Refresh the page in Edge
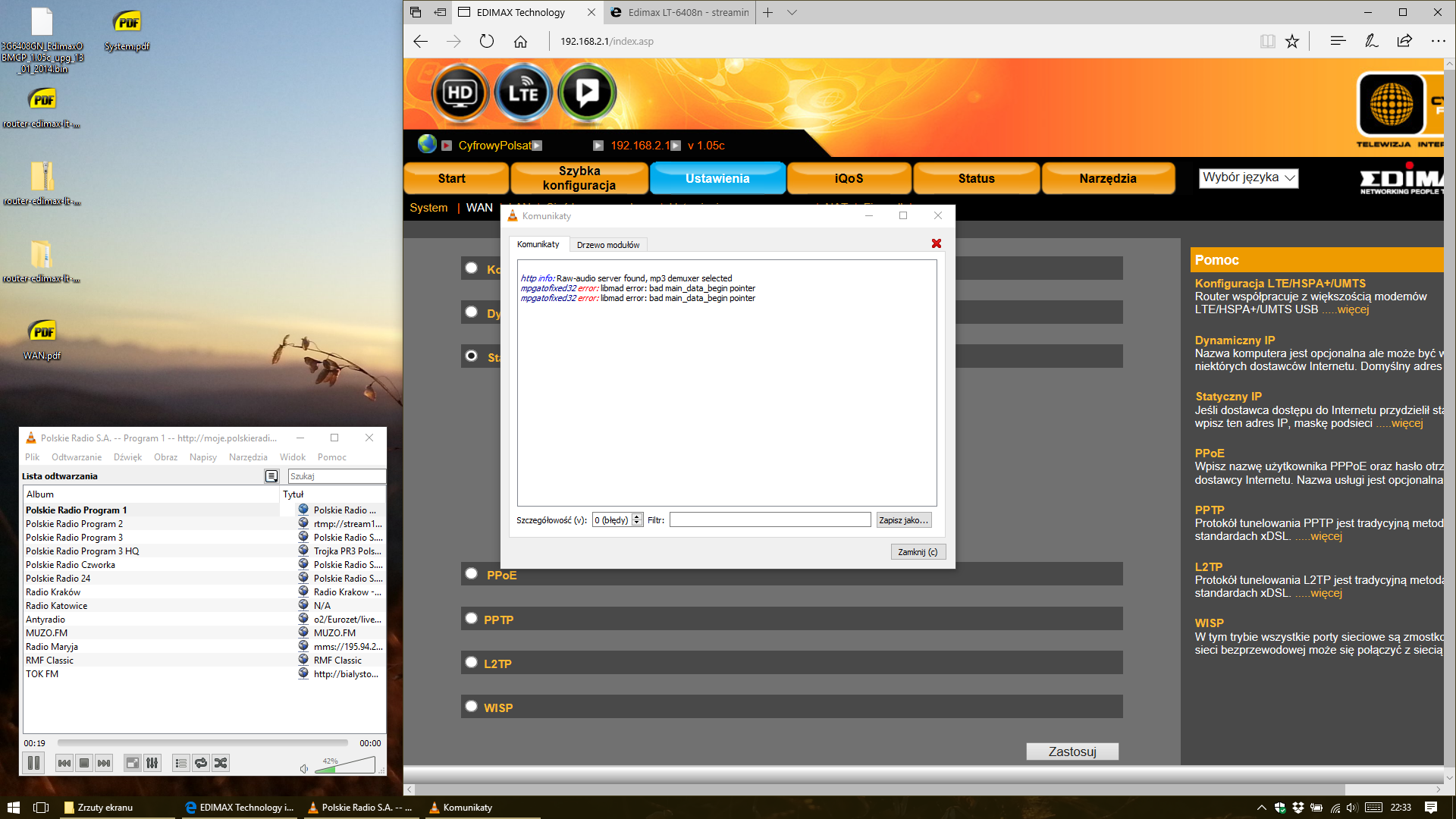Image resolution: width=1456 pixels, height=819 pixels. coord(487,41)
